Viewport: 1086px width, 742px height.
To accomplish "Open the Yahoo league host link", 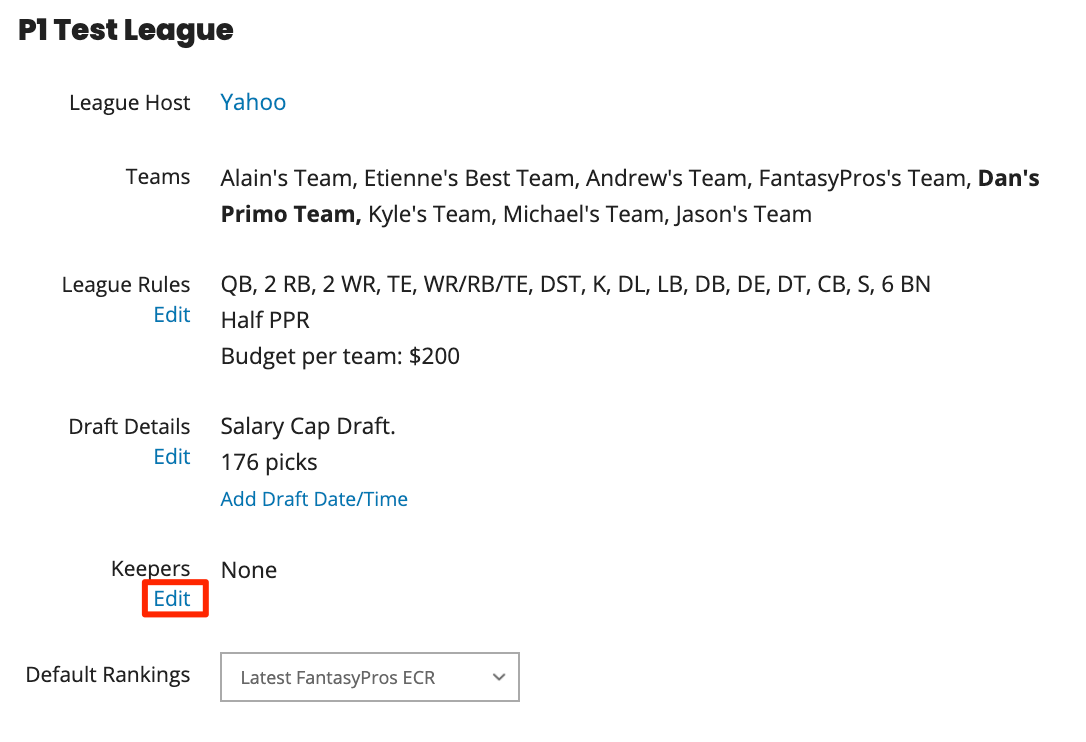I will tap(253, 103).
